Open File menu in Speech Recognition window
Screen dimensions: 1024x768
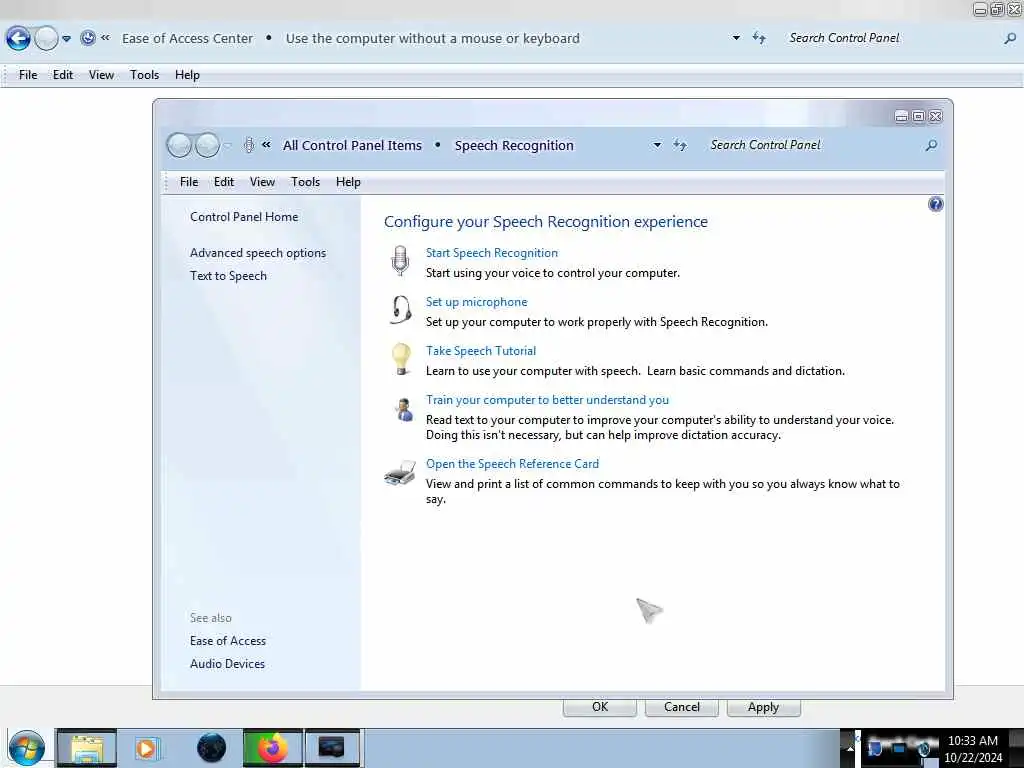(x=189, y=182)
